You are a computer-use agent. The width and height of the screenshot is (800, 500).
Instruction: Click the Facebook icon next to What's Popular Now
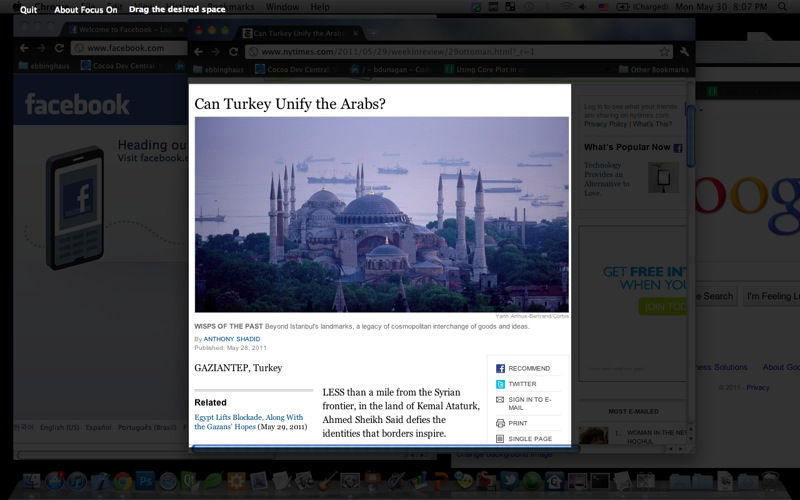678,148
